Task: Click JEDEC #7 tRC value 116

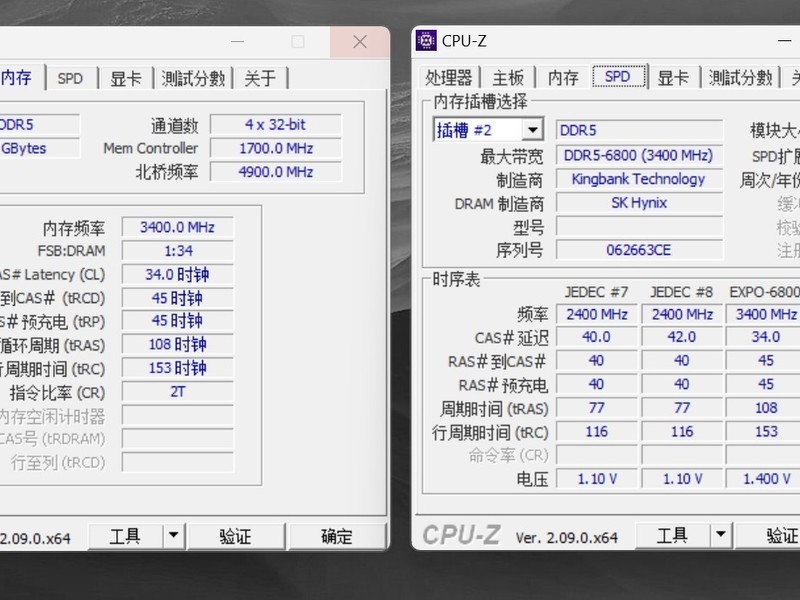Action: point(596,432)
